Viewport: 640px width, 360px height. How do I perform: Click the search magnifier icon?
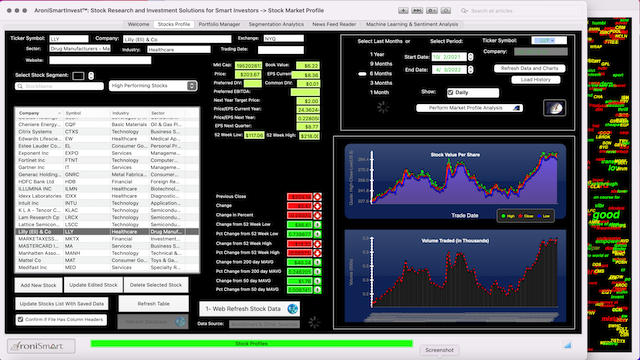464,11
